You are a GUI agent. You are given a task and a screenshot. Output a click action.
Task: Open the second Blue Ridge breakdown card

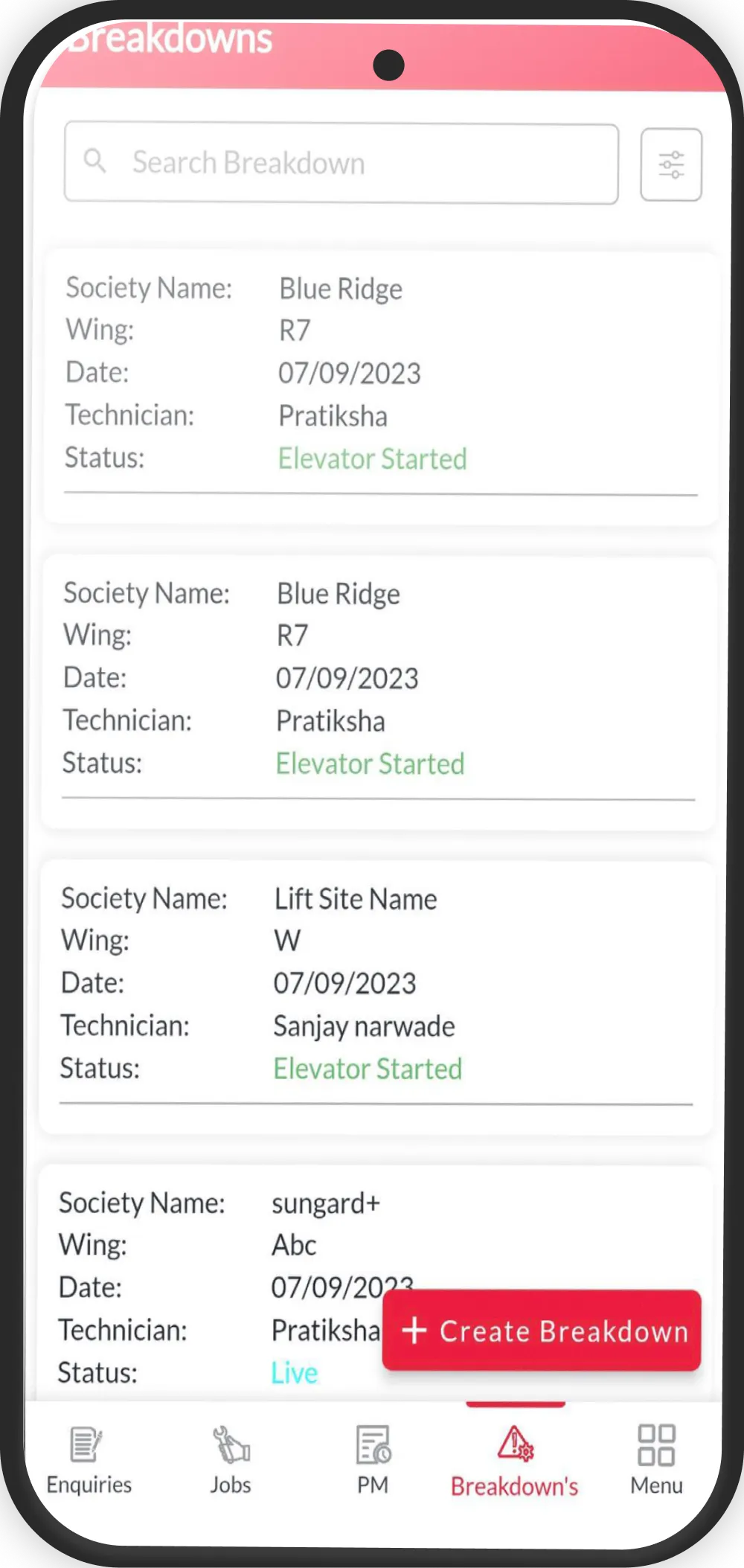click(x=379, y=692)
